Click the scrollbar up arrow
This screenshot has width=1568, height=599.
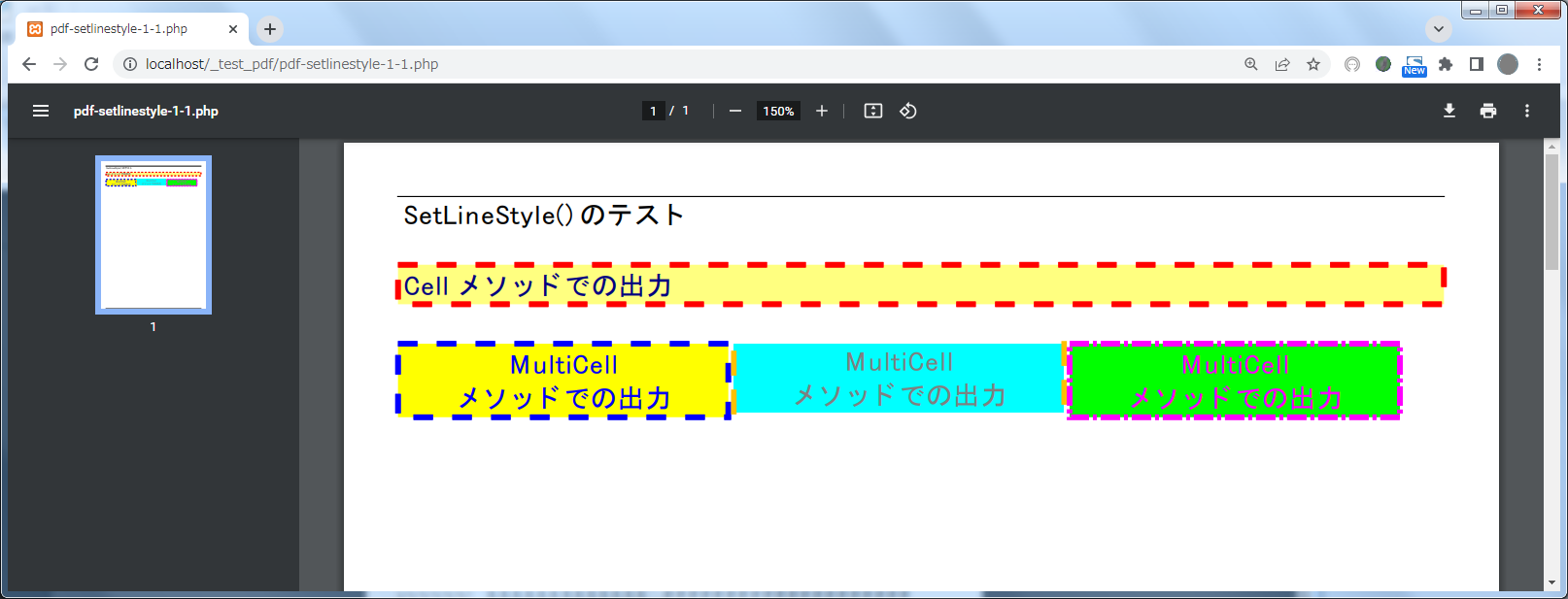[1551, 147]
